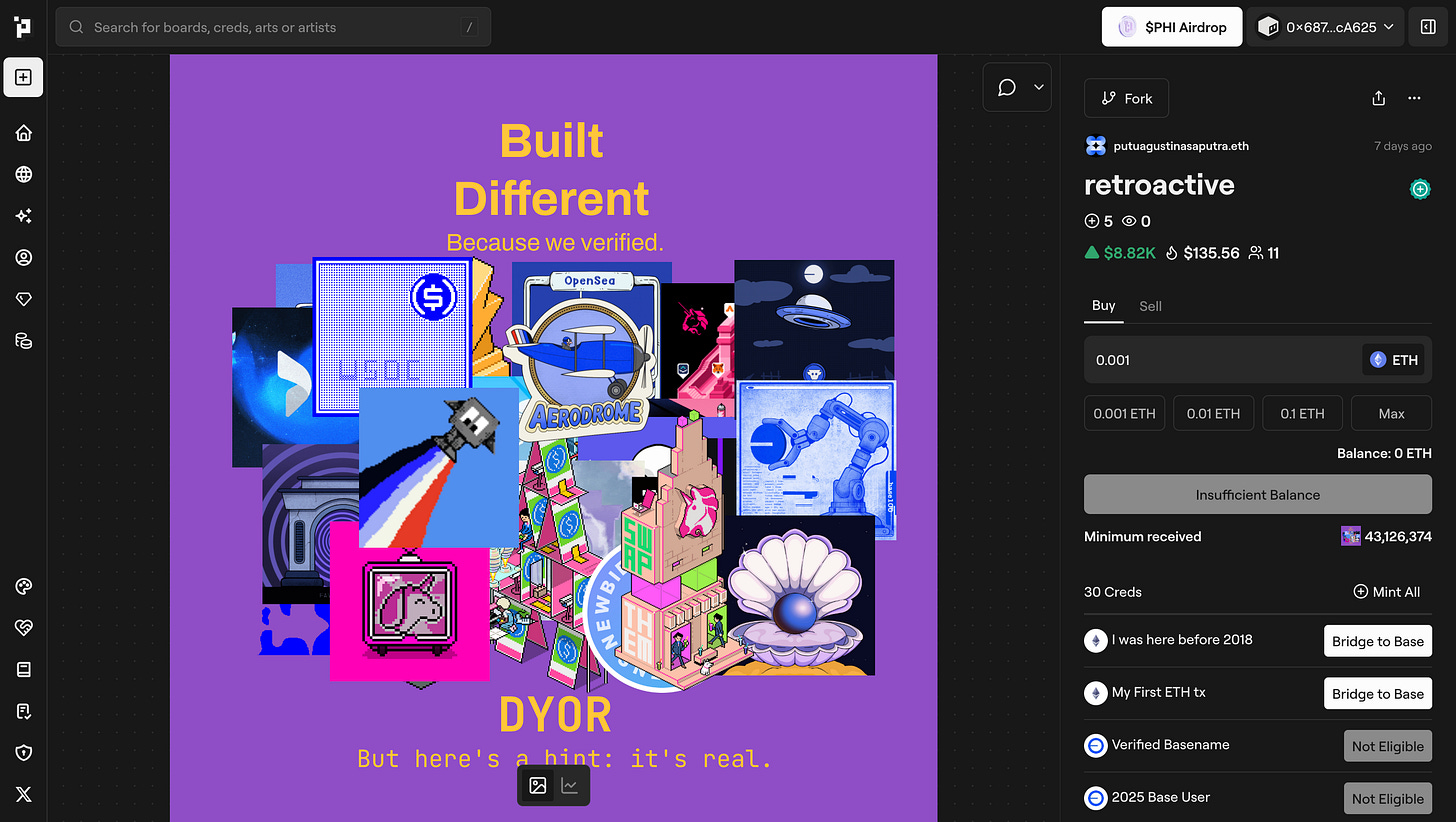Click the '30 Creds' label
The height and width of the screenshot is (822, 1456).
point(1113,592)
